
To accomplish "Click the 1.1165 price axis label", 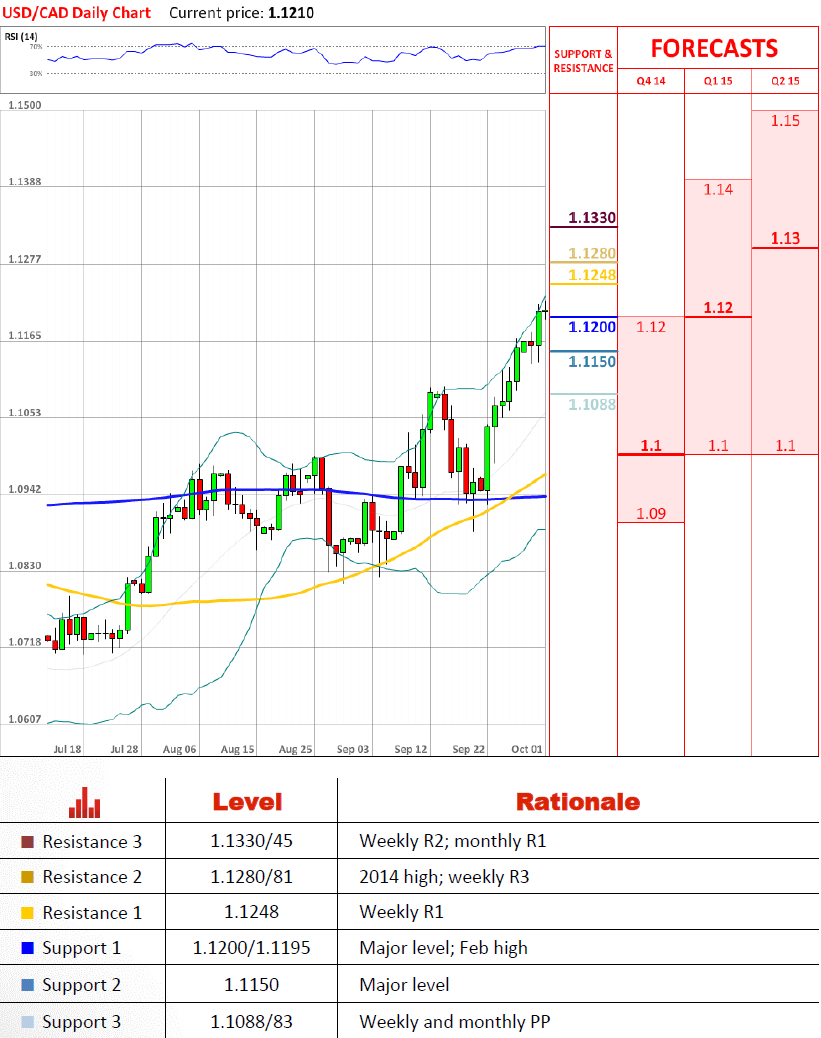I will [24, 336].
